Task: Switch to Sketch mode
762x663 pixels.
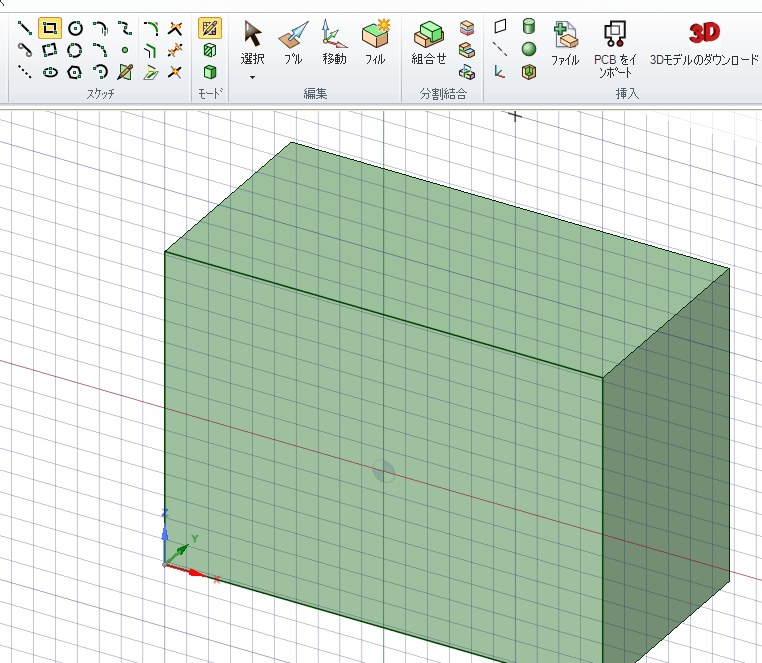Action: pos(210,28)
